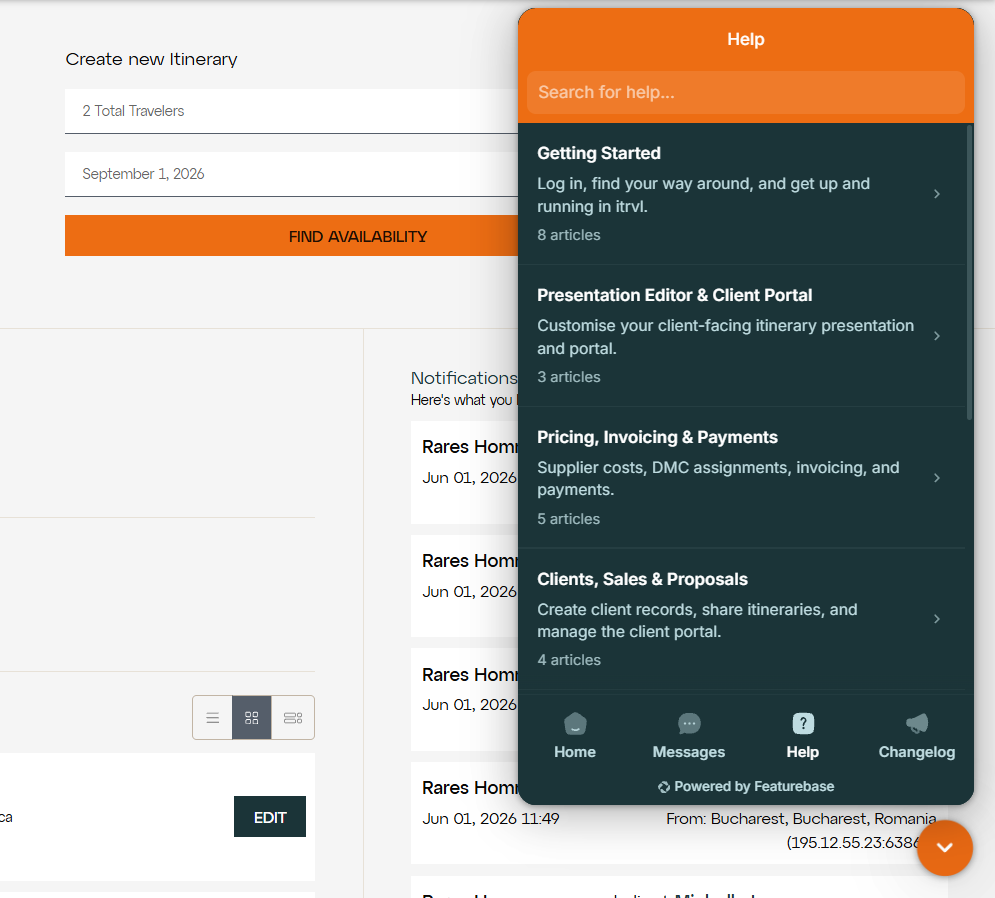Expand Getting Started chevron arrow

tap(937, 194)
